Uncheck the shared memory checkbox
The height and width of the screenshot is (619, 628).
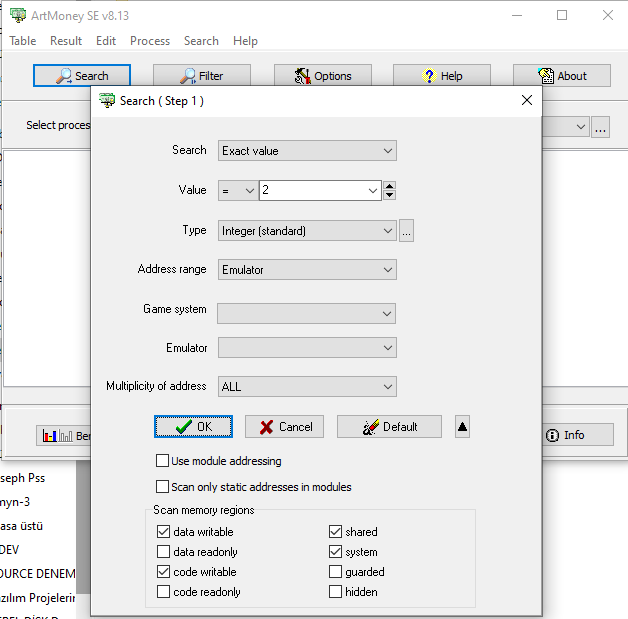click(x=335, y=531)
